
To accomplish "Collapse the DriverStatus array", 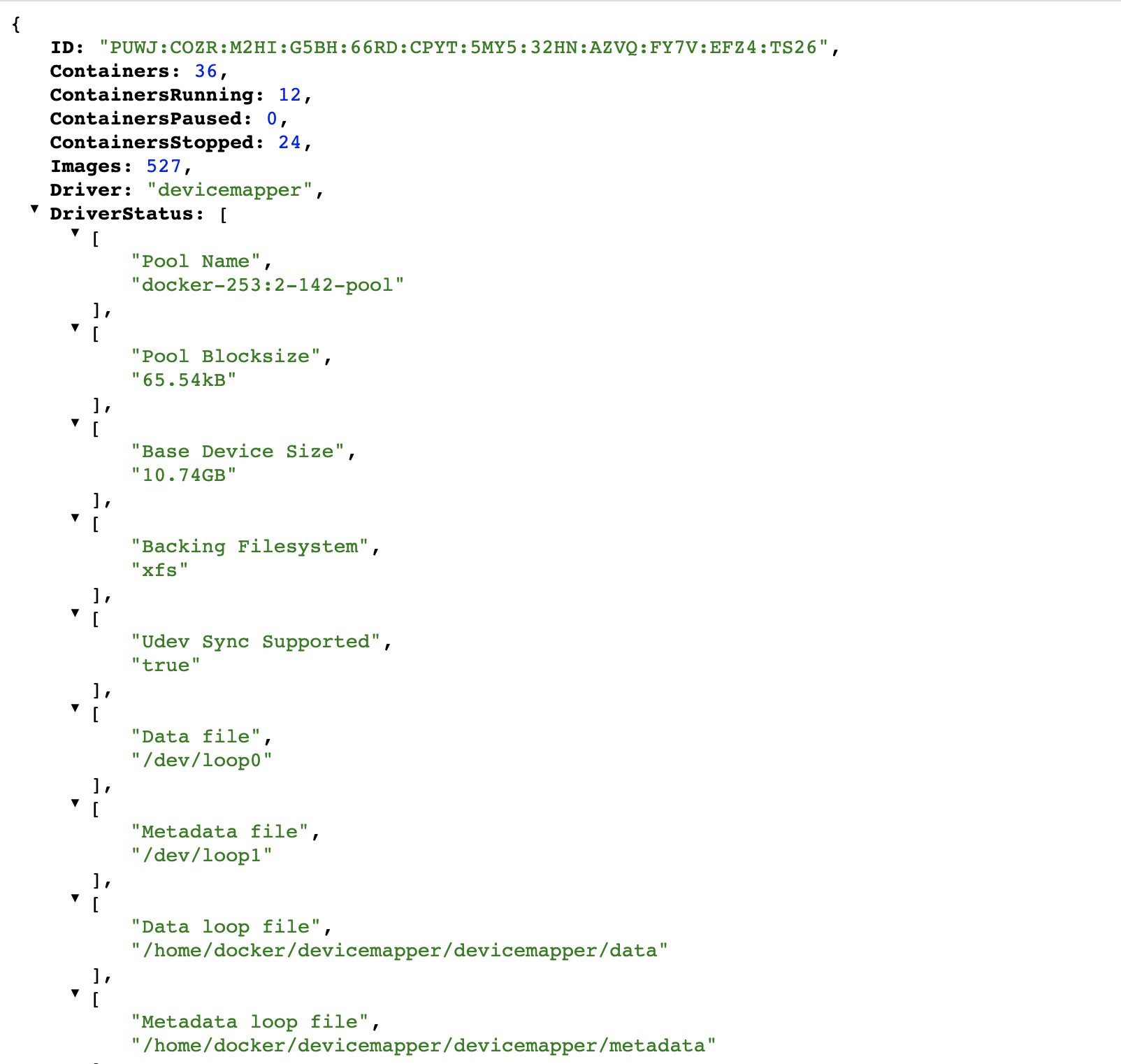I will pos(34,208).
